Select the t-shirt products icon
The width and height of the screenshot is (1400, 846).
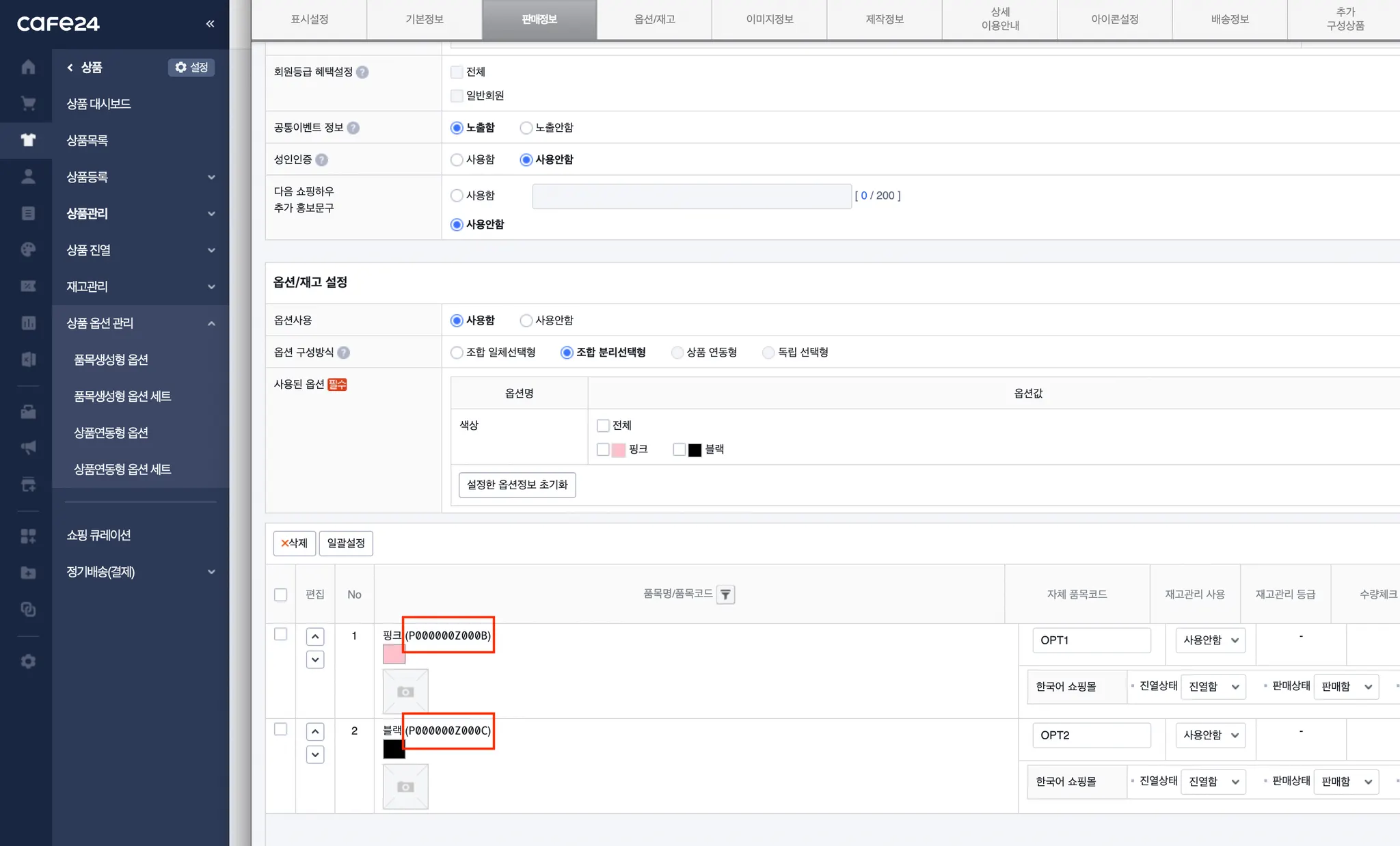[x=28, y=140]
